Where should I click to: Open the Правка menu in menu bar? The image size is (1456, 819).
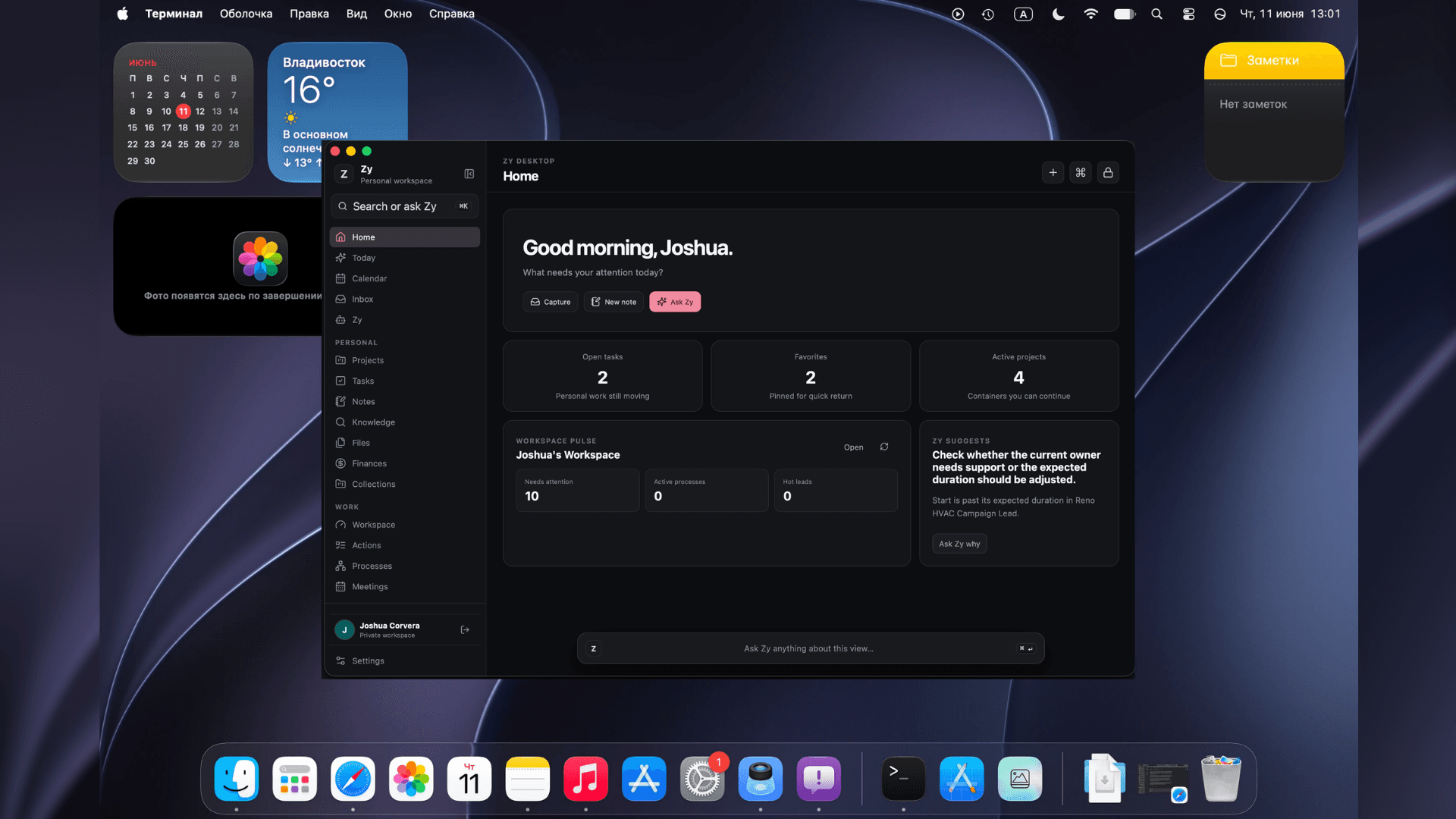pyautogui.click(x=309, y=14)
